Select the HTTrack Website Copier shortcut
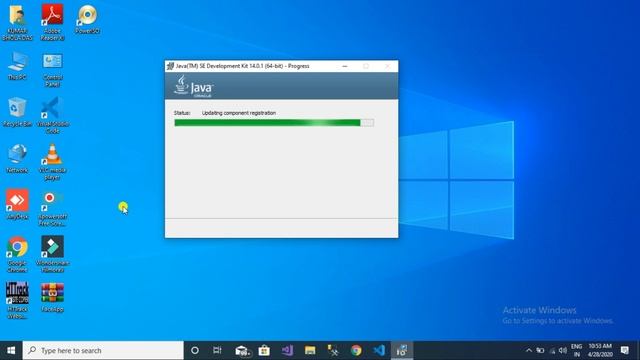 (x=17, y=301)
